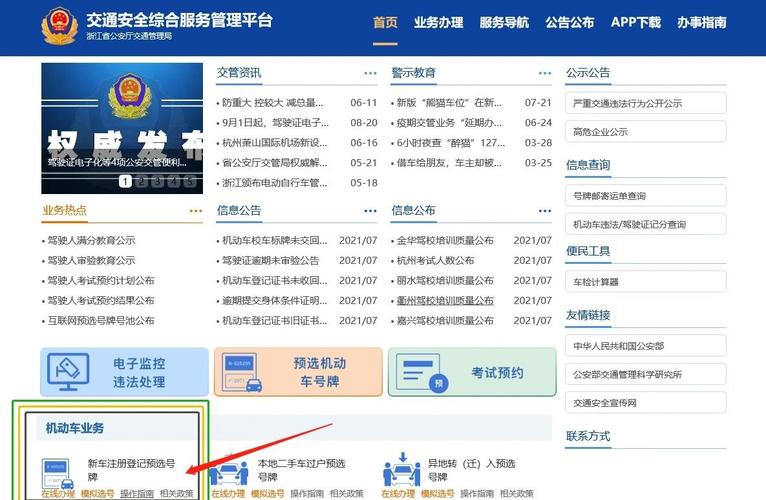Open article 借车给朋友，车主却被

pyautogui.click(x=449, y=163)
